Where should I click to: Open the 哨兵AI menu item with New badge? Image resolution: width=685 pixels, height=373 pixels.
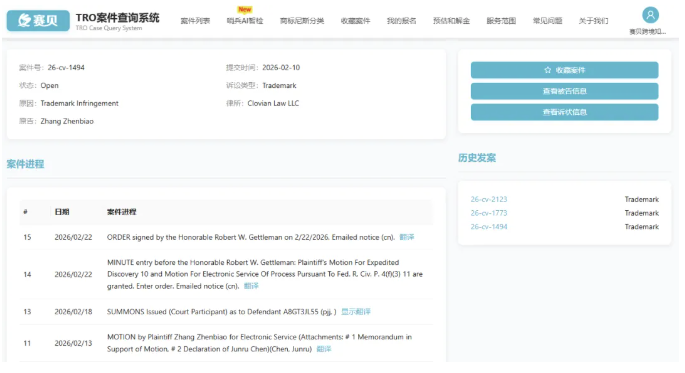coord(245,21)
